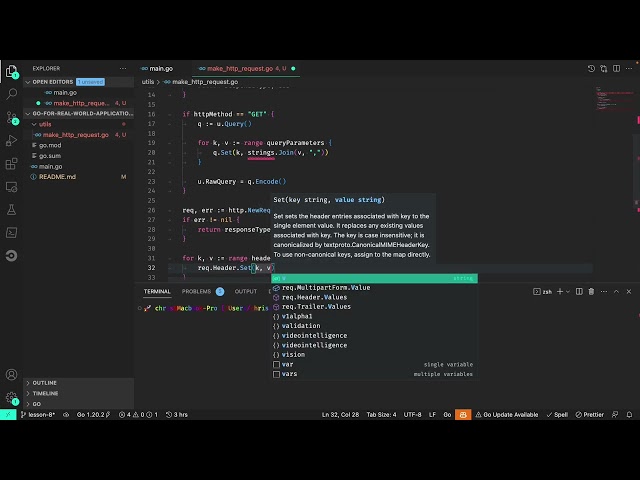This screenshot has width=640, height=480.
Task: Open the remote window indicator in status bar
Action: click(8, 415)
